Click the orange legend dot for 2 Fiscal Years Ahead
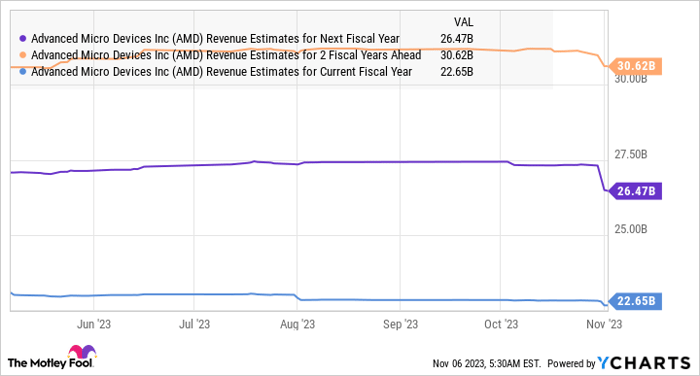 pos(23,55)
